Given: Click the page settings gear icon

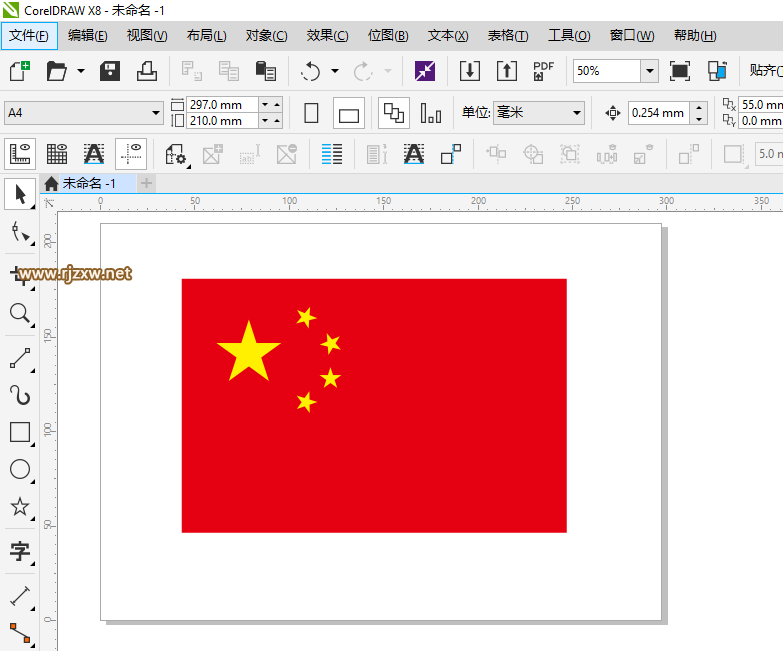Looking at the screenshot, I should pos(176,154).
